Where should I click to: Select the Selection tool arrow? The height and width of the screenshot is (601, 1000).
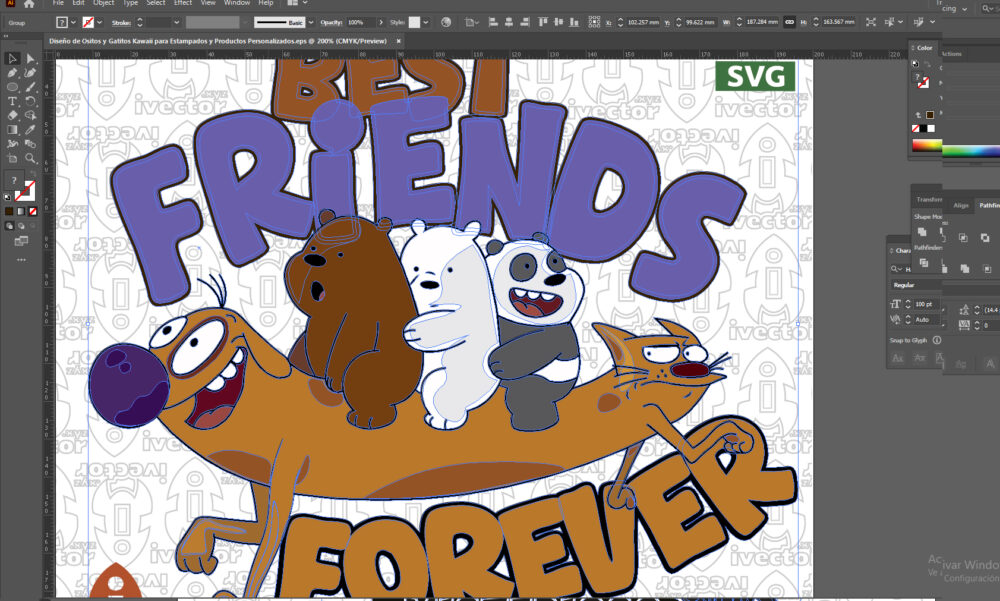tap(11, 59)
